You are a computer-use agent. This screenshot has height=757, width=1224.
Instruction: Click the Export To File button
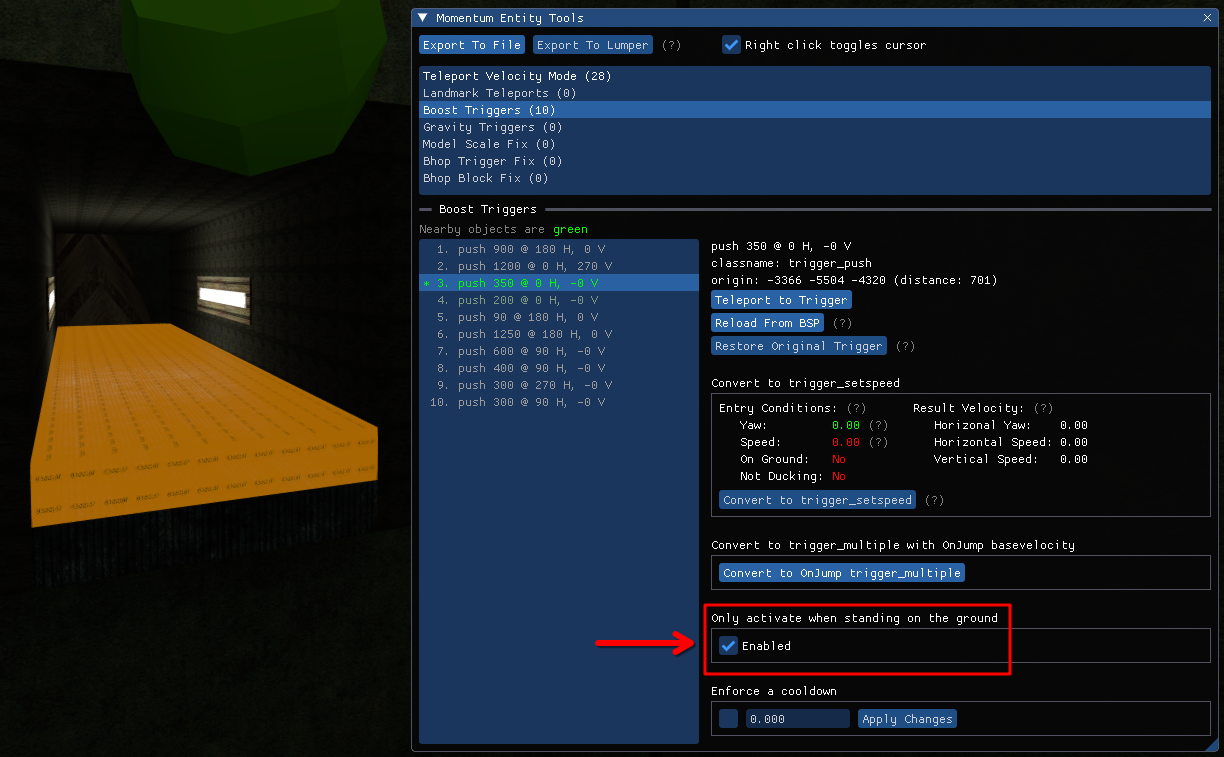coord(471,45)
